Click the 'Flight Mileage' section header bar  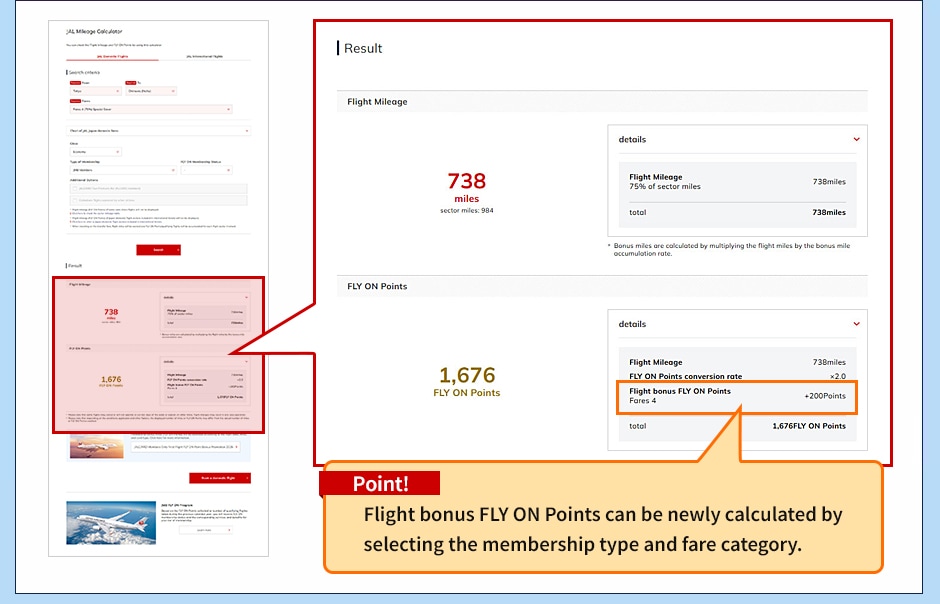[x=602, y=101]
